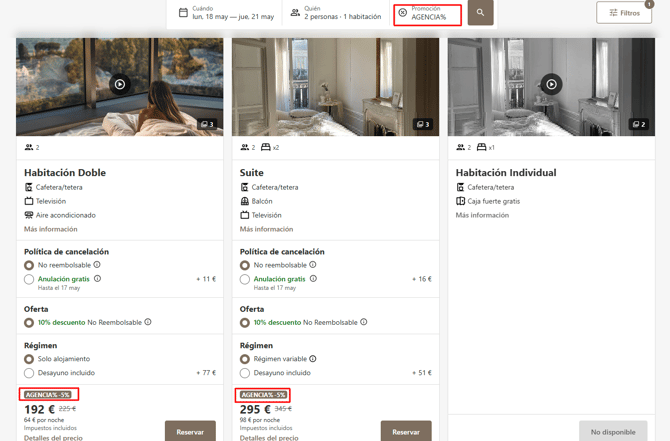Select Anulación gratis for Habitación Doble
The height and width of the screenshot is (441, 670).
pos(29,279)
